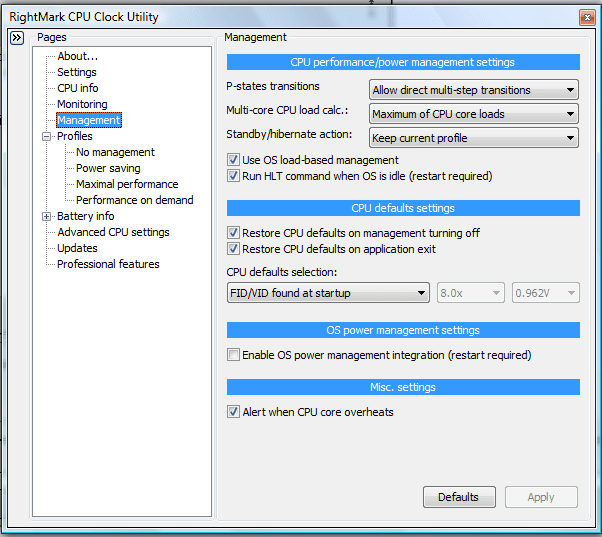This screenshot has width=602, height=537.
Task: Click the CPU defaults settings header
Action: (x=403, y=208)
